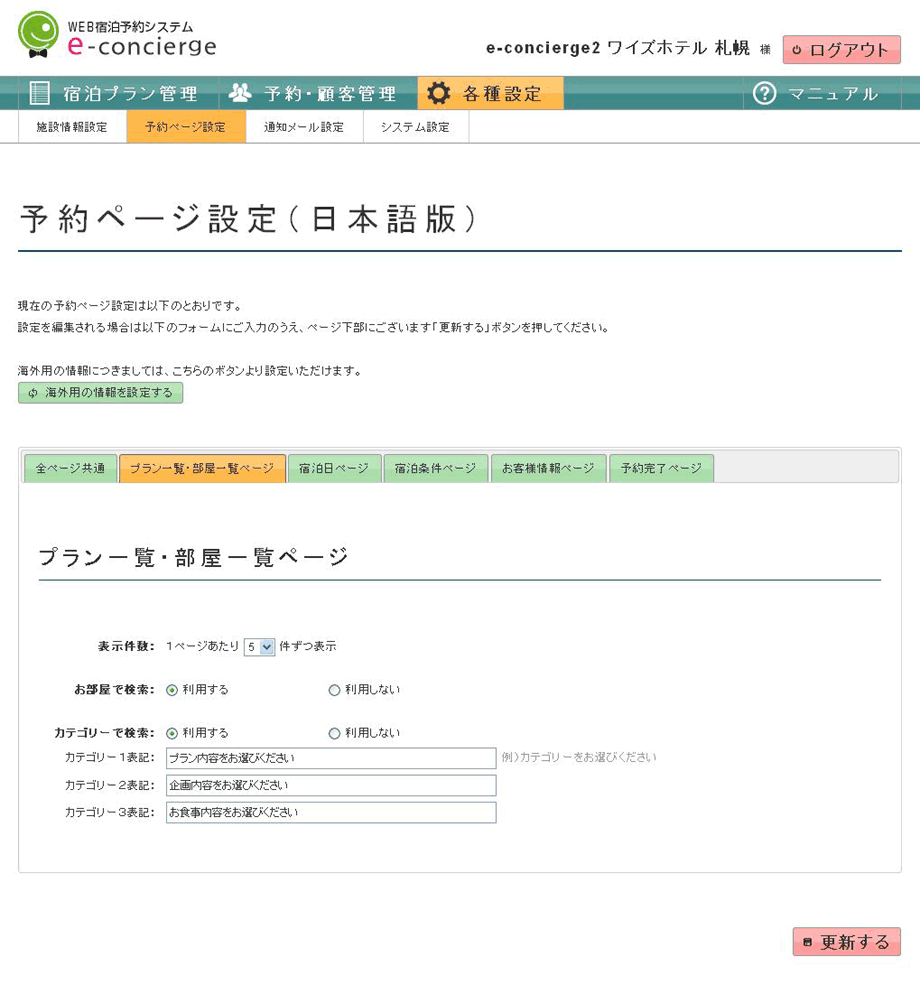Select 利用しない for カテゴリーで検索
The image size is (920, 990).
click(334, 734)
